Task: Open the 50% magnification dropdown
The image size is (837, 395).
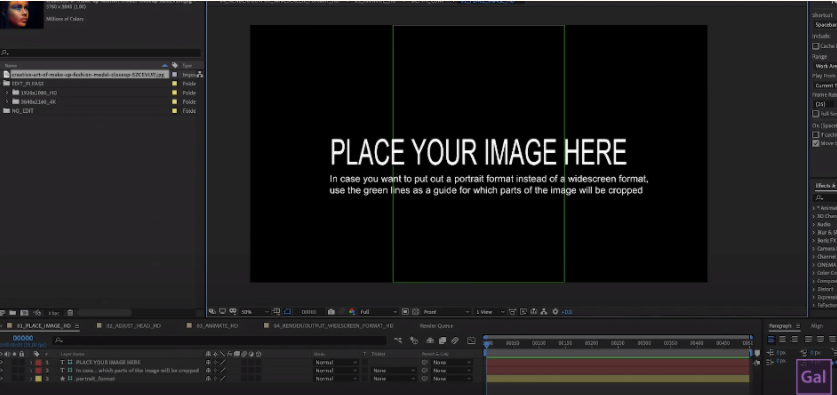Action: pos(255,312)
